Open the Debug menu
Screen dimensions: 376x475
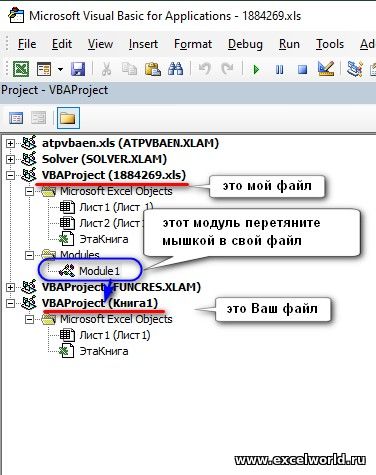click(245, 44)
